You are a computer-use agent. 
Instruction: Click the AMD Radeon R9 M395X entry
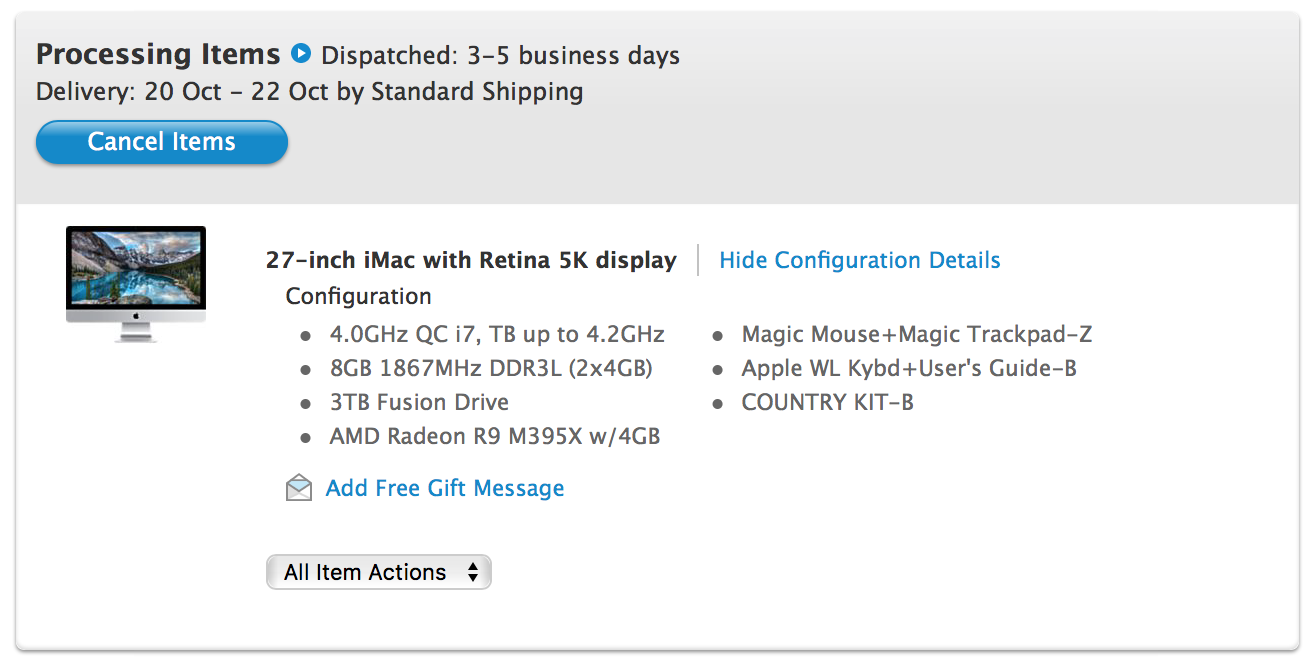494,436
